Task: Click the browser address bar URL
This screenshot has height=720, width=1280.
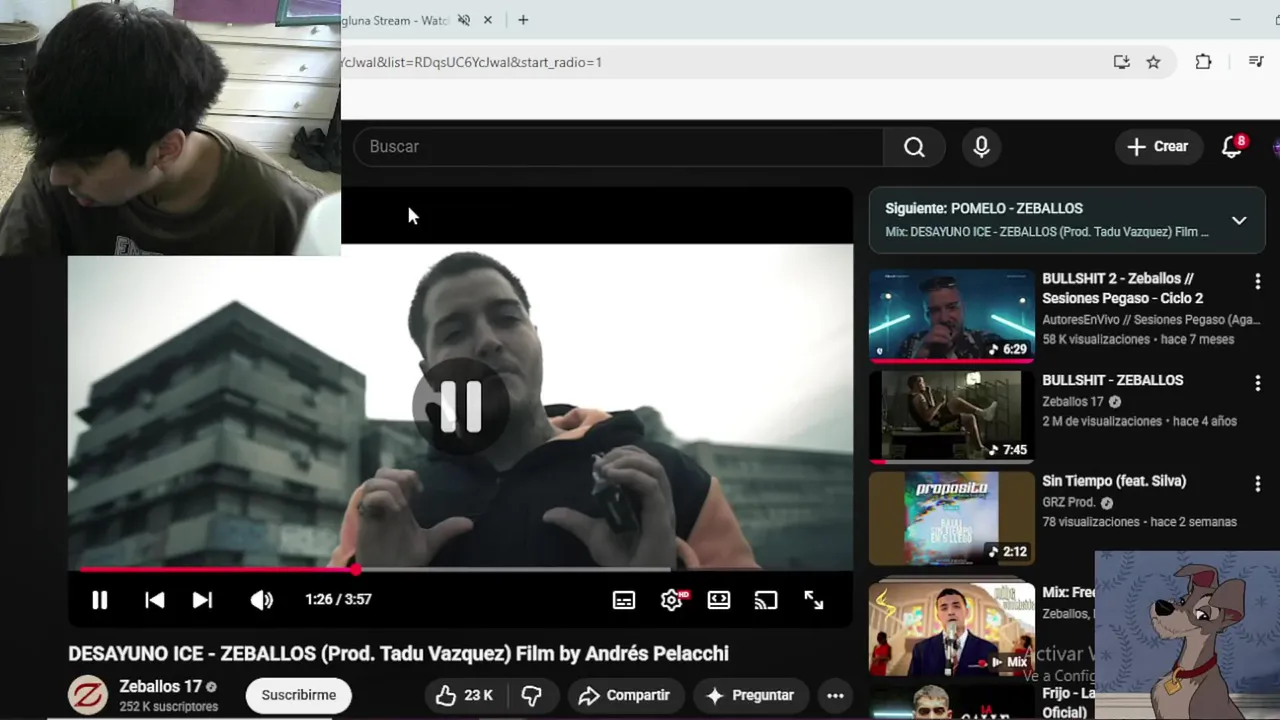Action: (471, 62)
